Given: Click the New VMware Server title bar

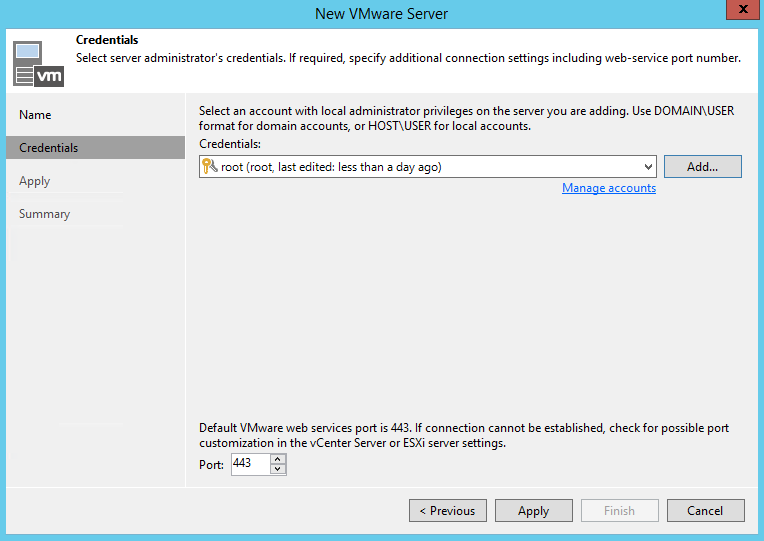Looking at the screenshot, I should [381, 13].
